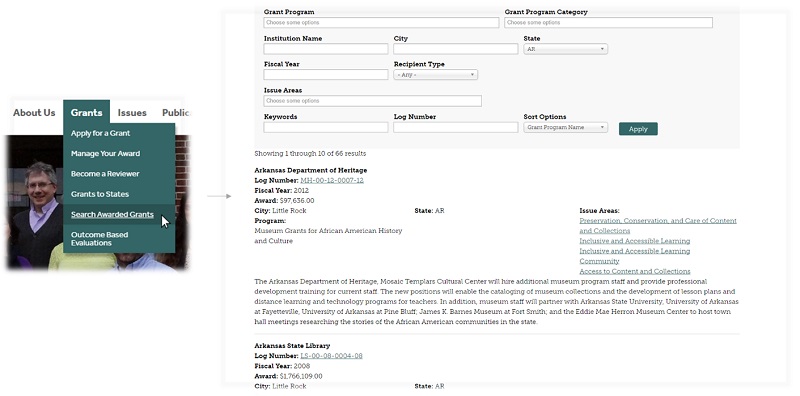Click the $1,766,109.00 award amount
This screenshot has height=396, width=800.
click(301, 376)
